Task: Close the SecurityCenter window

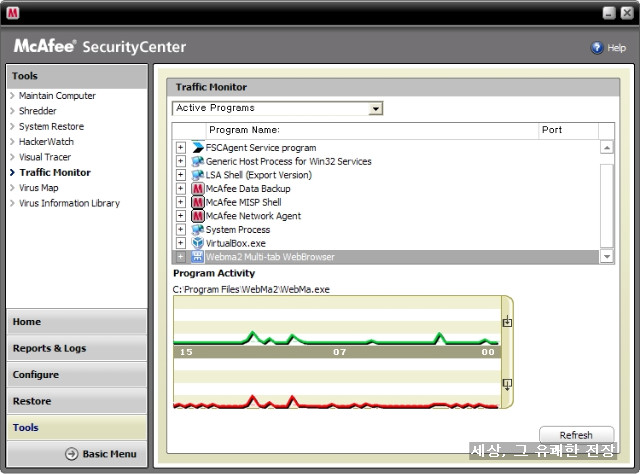Action: point(627,13)
